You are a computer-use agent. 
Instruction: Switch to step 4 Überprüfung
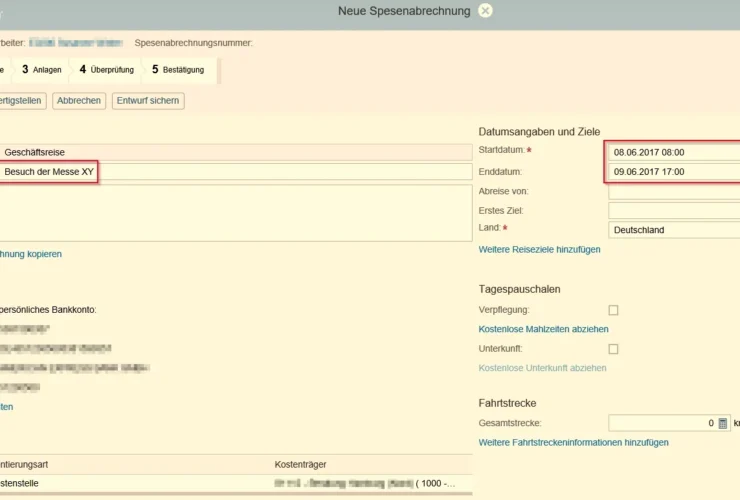point(108,70)
